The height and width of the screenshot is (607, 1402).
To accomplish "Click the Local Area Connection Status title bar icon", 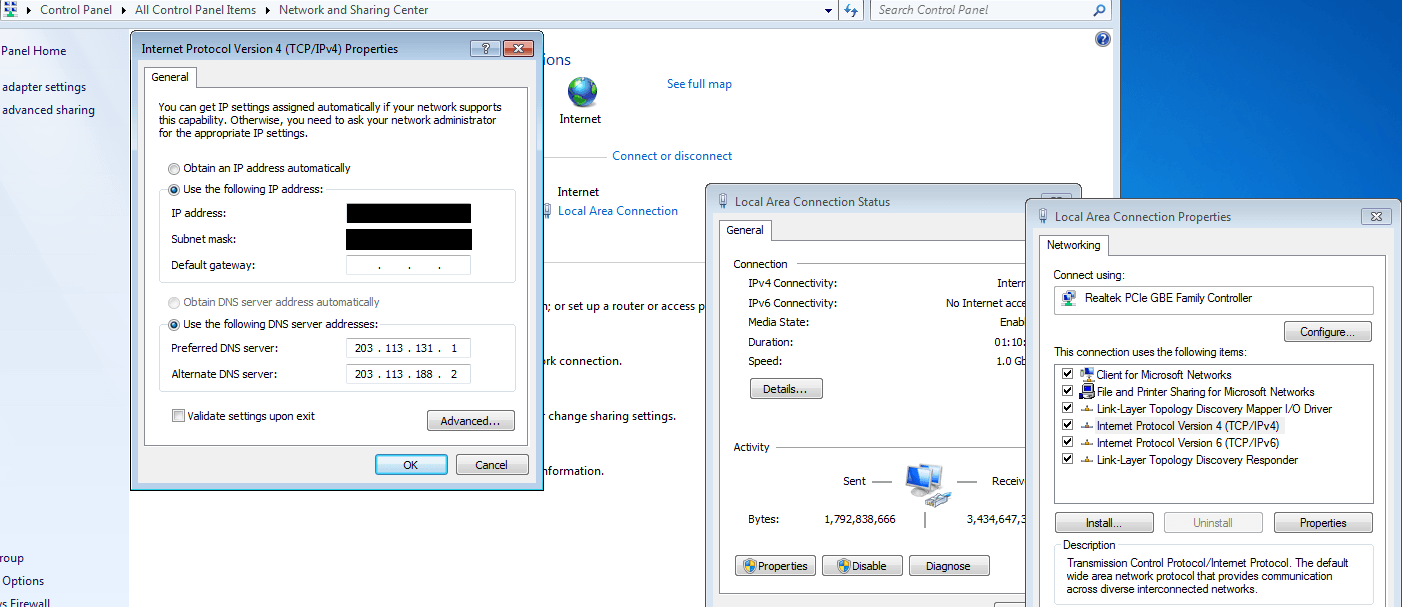I will 723,201.
